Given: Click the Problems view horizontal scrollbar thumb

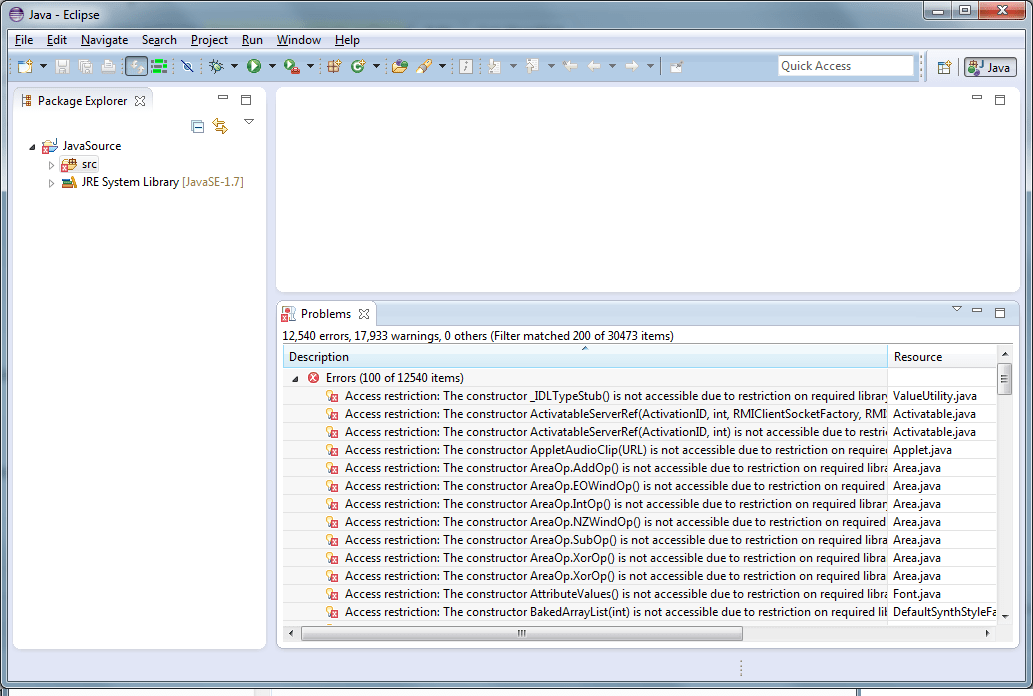Looking at the screenshot, I should coord(522,633).
